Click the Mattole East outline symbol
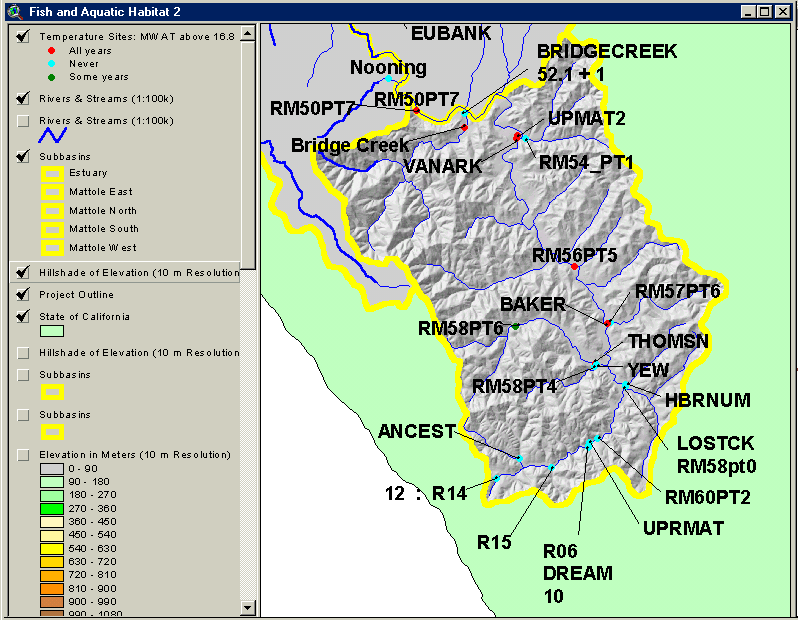 (x=52, y=192)
